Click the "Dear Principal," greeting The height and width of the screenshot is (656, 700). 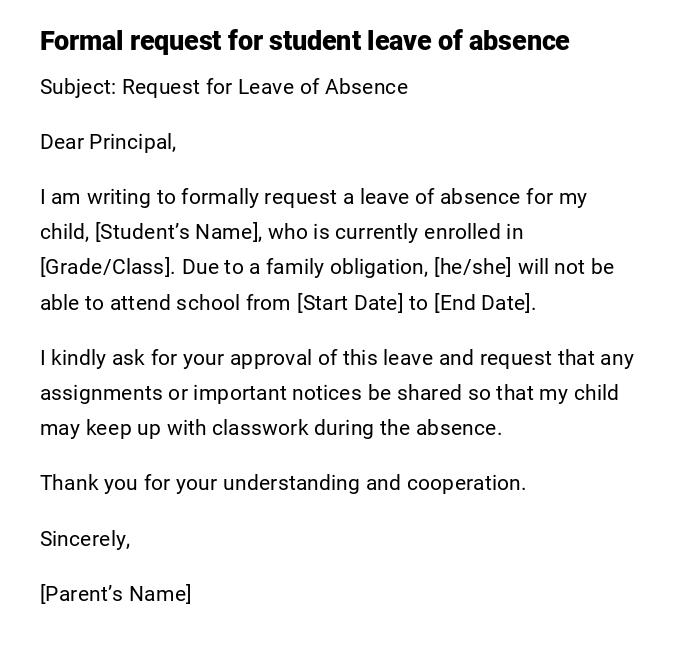108,142
